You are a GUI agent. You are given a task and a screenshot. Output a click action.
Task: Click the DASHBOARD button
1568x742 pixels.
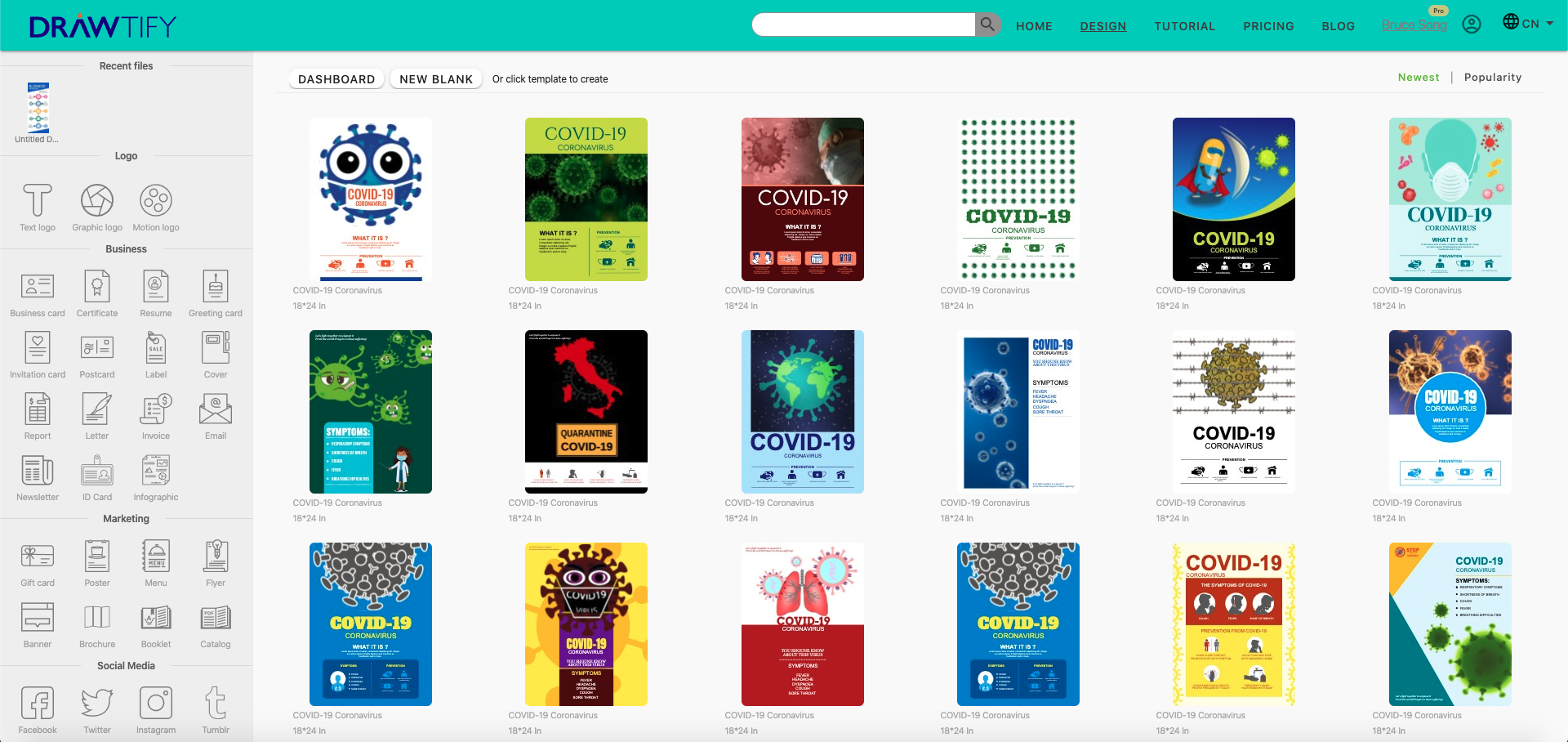click(x=336, y=79)
